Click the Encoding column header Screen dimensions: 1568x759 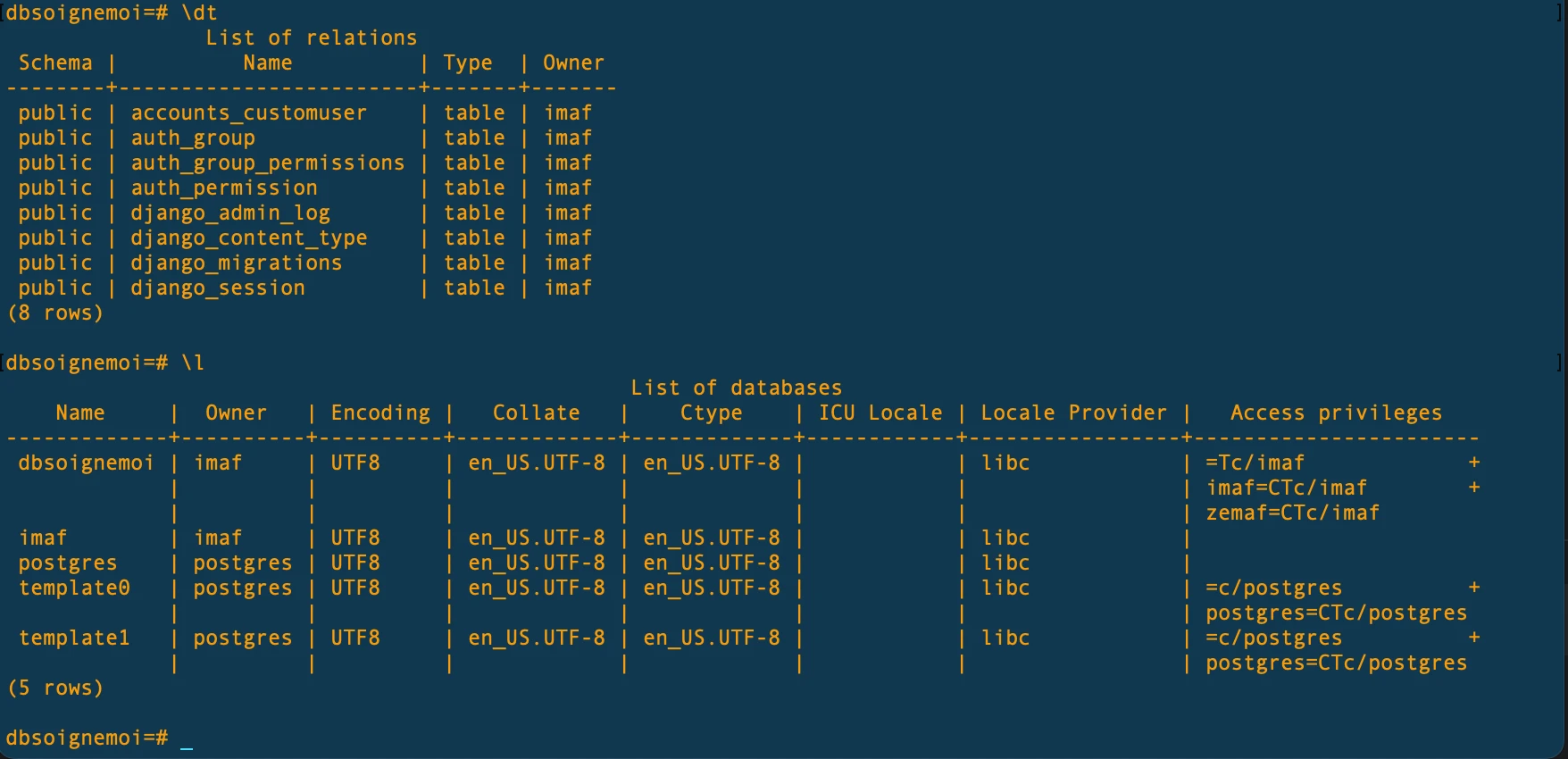tap(380, 413)
